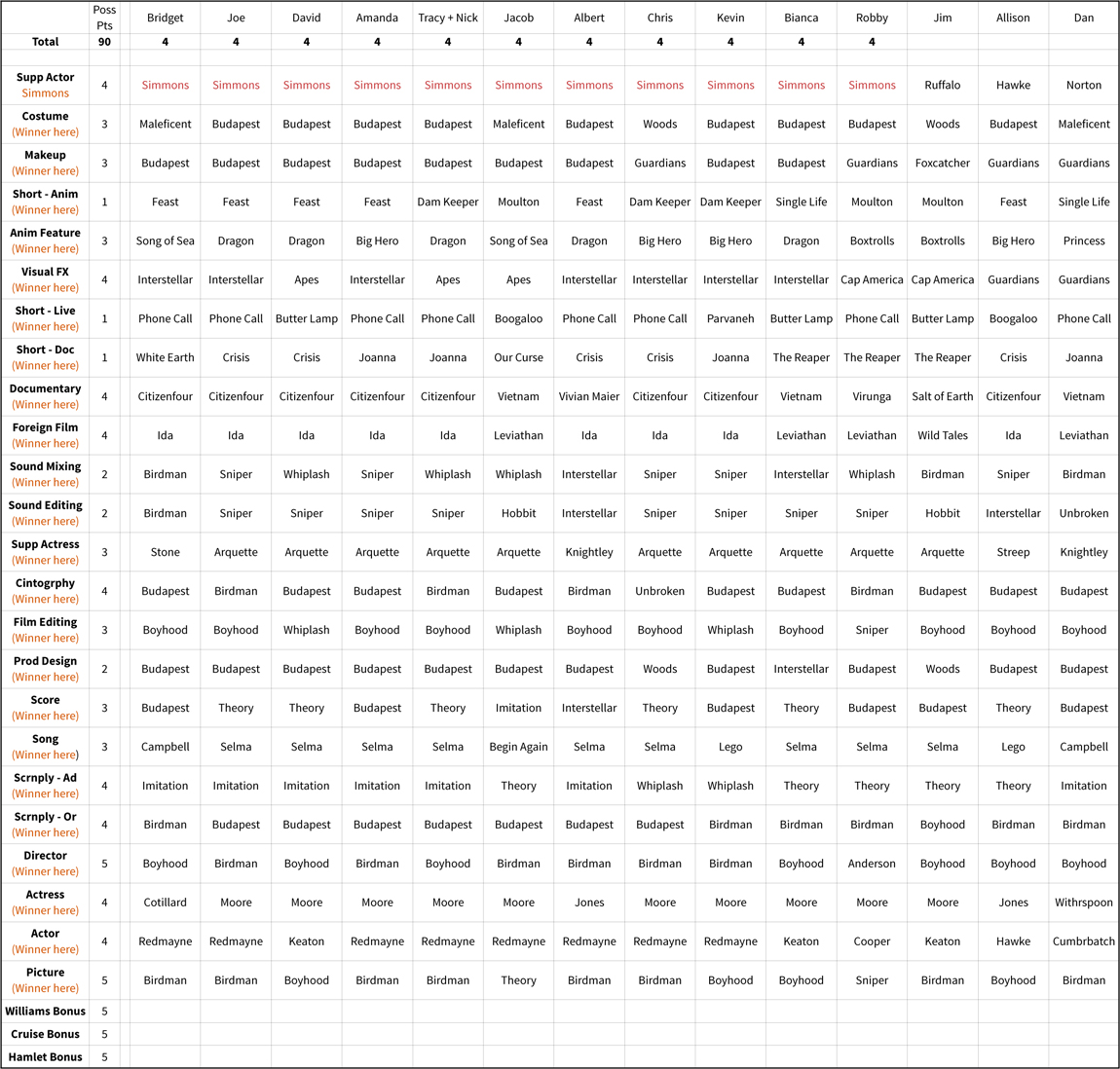This screenshot has height=1069, width=1120.
Task: Click Jim's Documentary pick Salt of Earth
Action: tap(942, 396)
